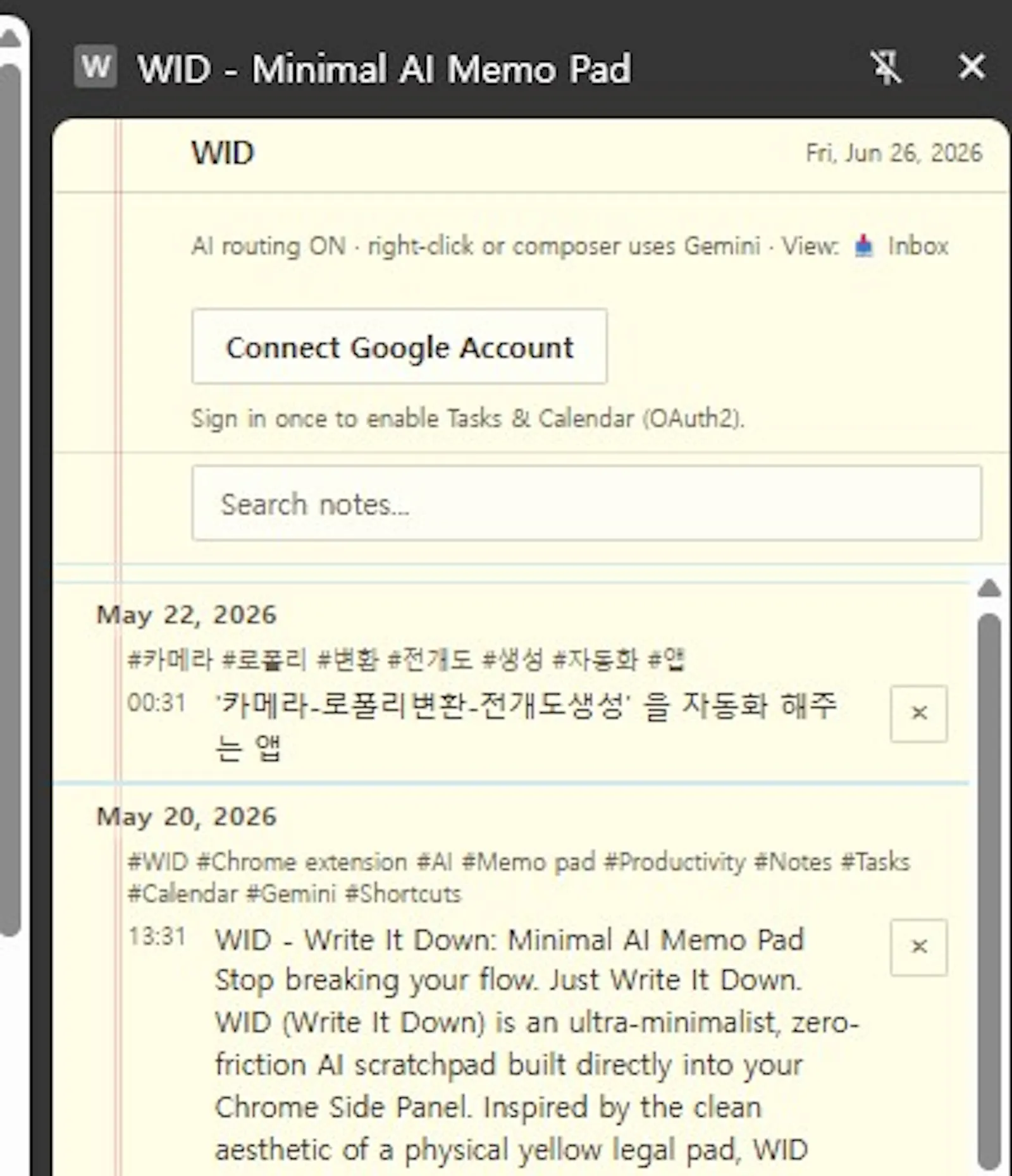The height and width of the screenshot is (1176, 1012).
Task: Select the WID title text in header
Action: click(x=223, y=153)
